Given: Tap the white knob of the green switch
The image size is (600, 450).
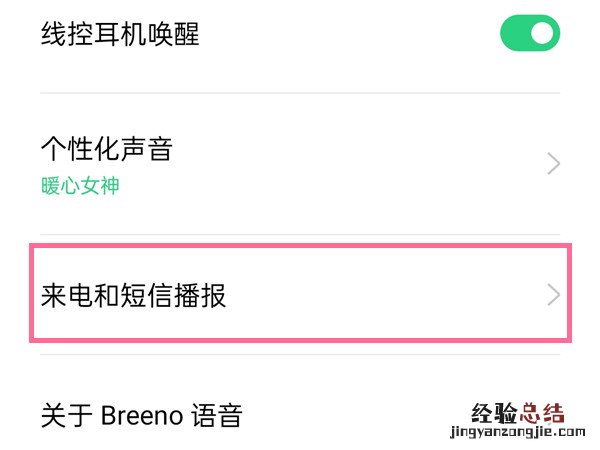Looking at the screenshot, I should pyautogui.click(x=542, y=34).
